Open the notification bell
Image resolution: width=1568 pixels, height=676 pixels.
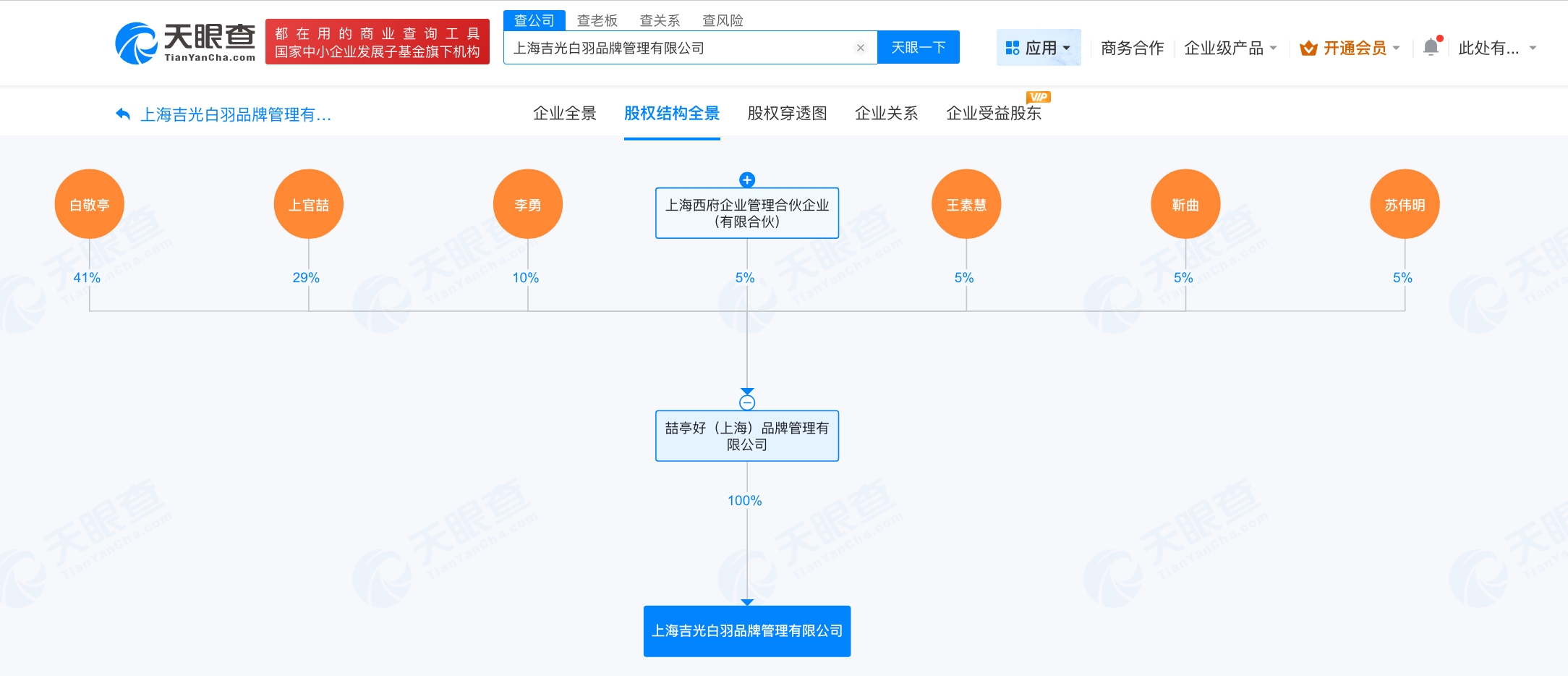(x=1430, y=48)
